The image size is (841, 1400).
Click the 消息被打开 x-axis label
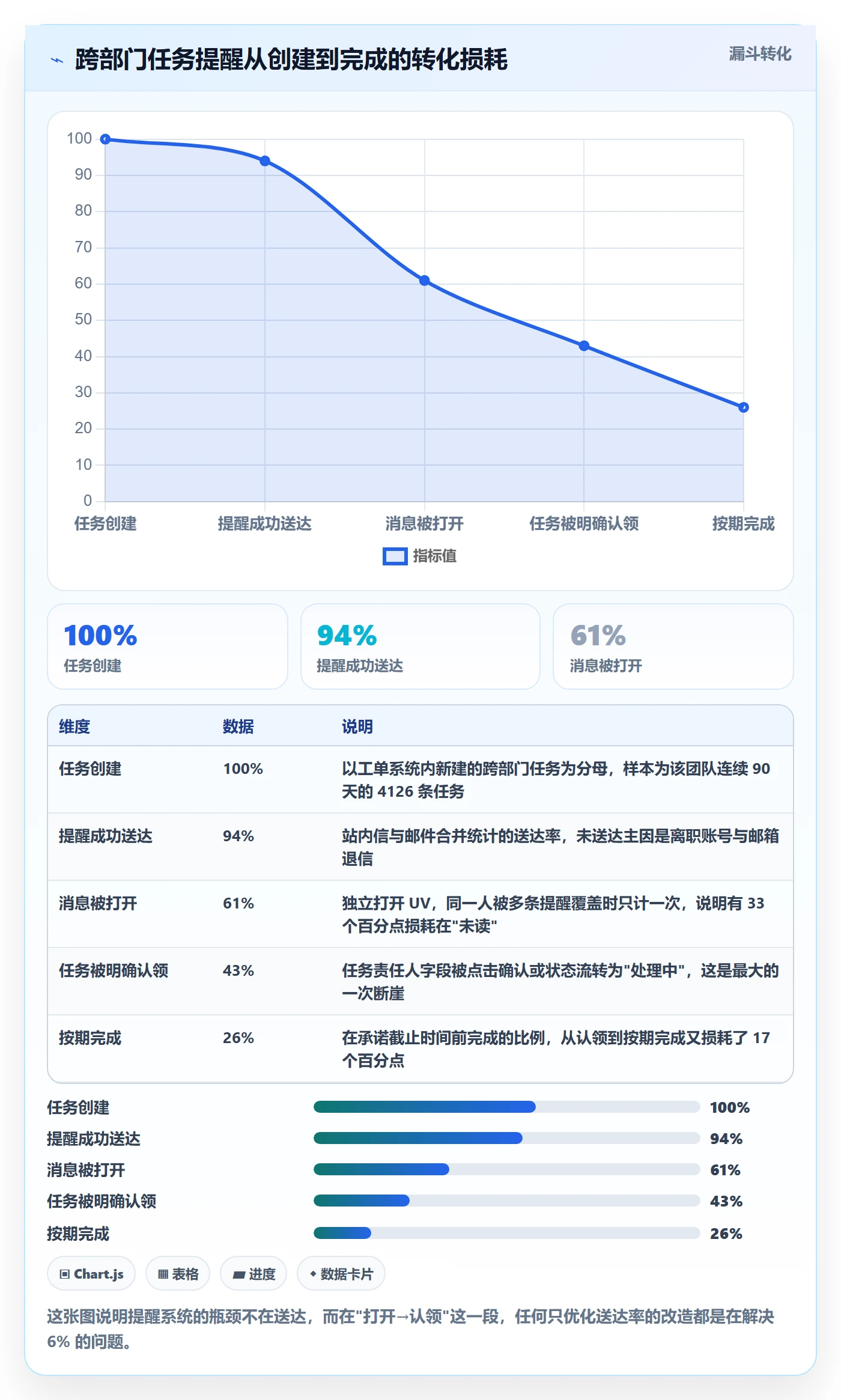(425, 524)
